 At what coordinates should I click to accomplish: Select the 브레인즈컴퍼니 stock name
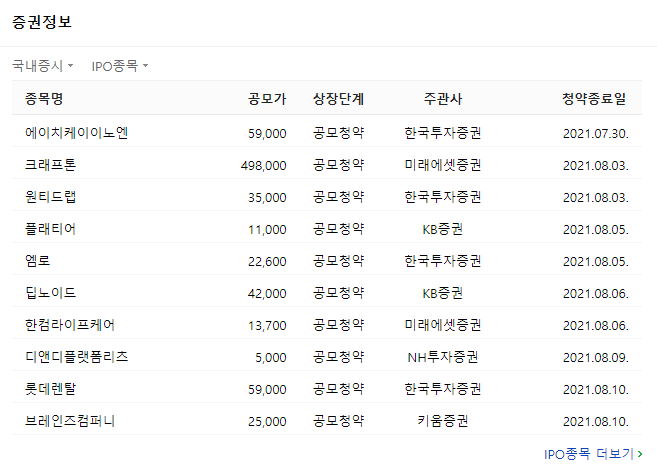click(70, 421)
